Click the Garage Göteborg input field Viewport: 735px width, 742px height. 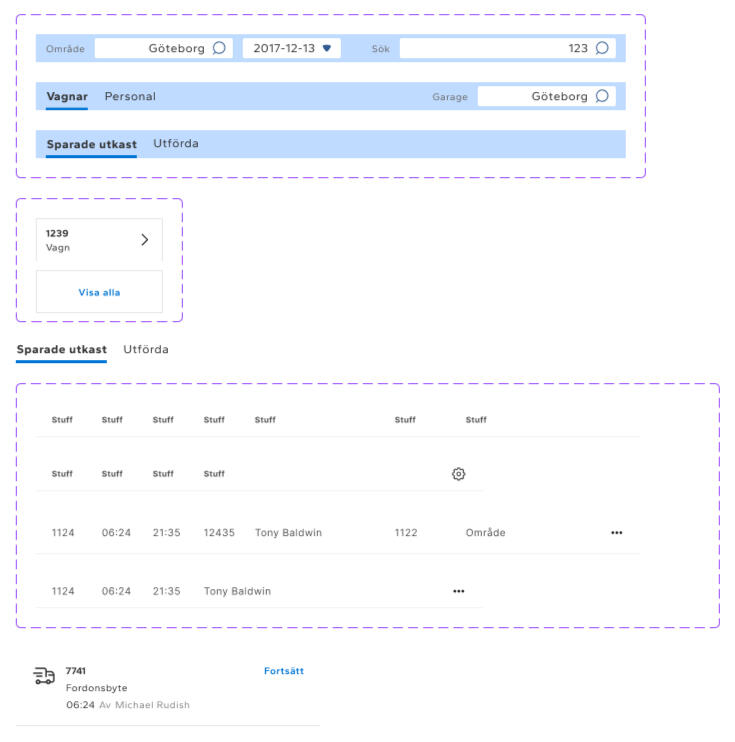point(535,97)
